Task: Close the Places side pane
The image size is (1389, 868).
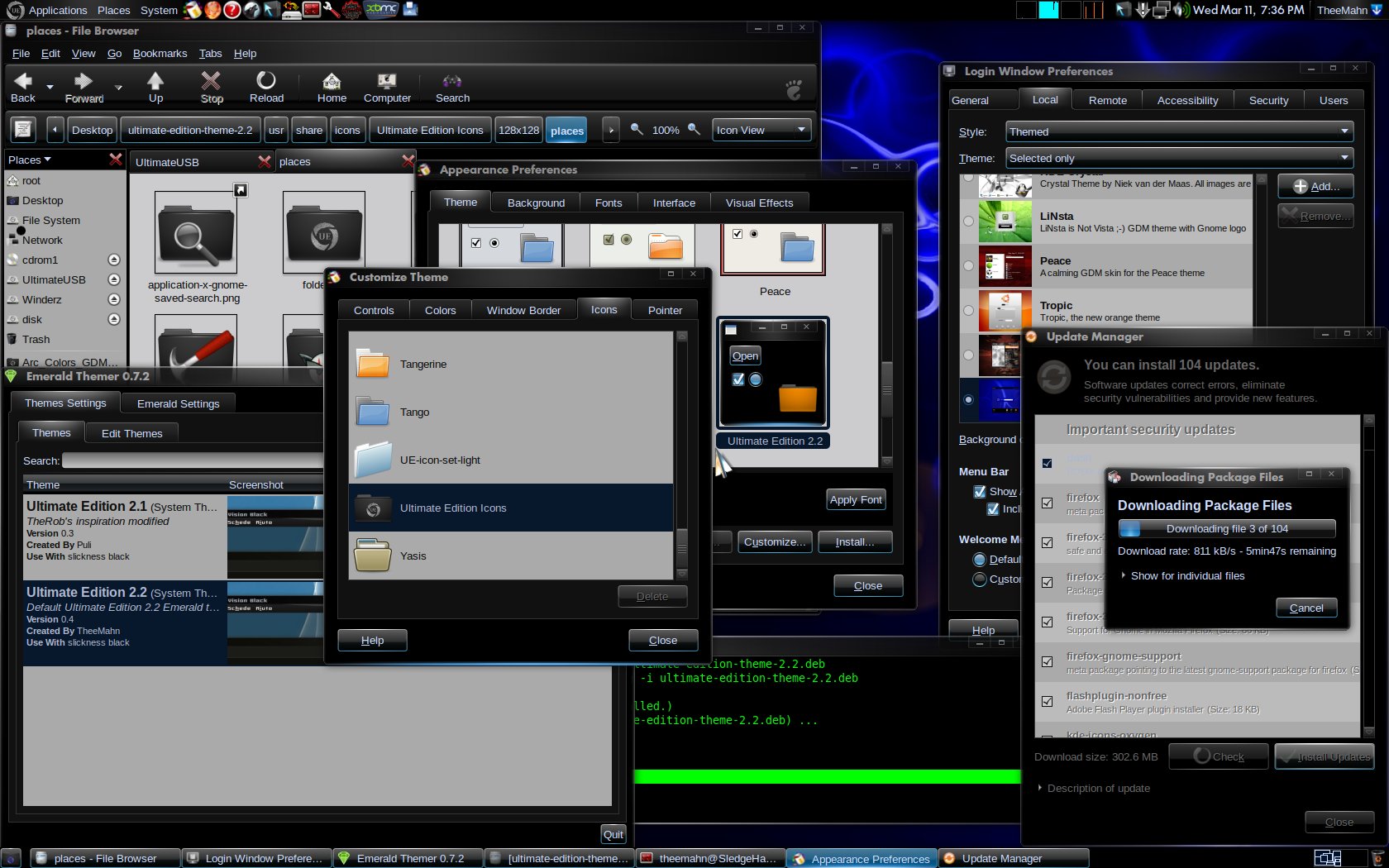Action: coord(116,160)
